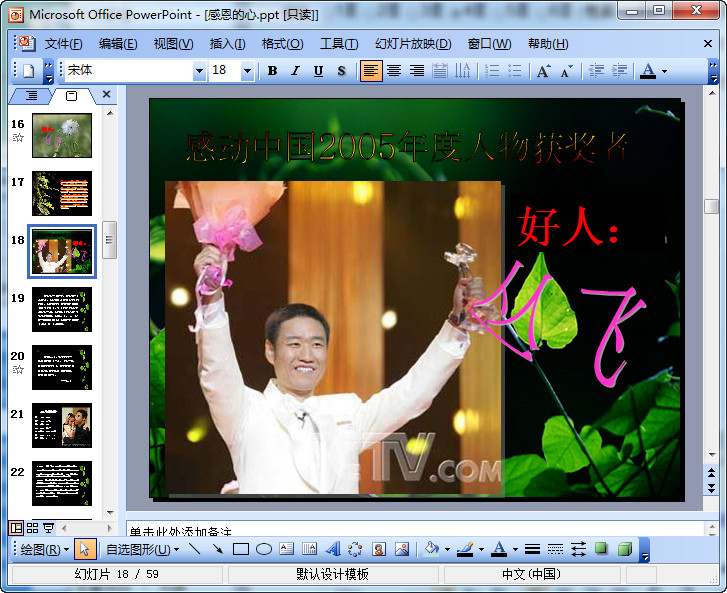Decrease the font size
Image resolution: width=727 pixels, height=593 pixels.
567,71
